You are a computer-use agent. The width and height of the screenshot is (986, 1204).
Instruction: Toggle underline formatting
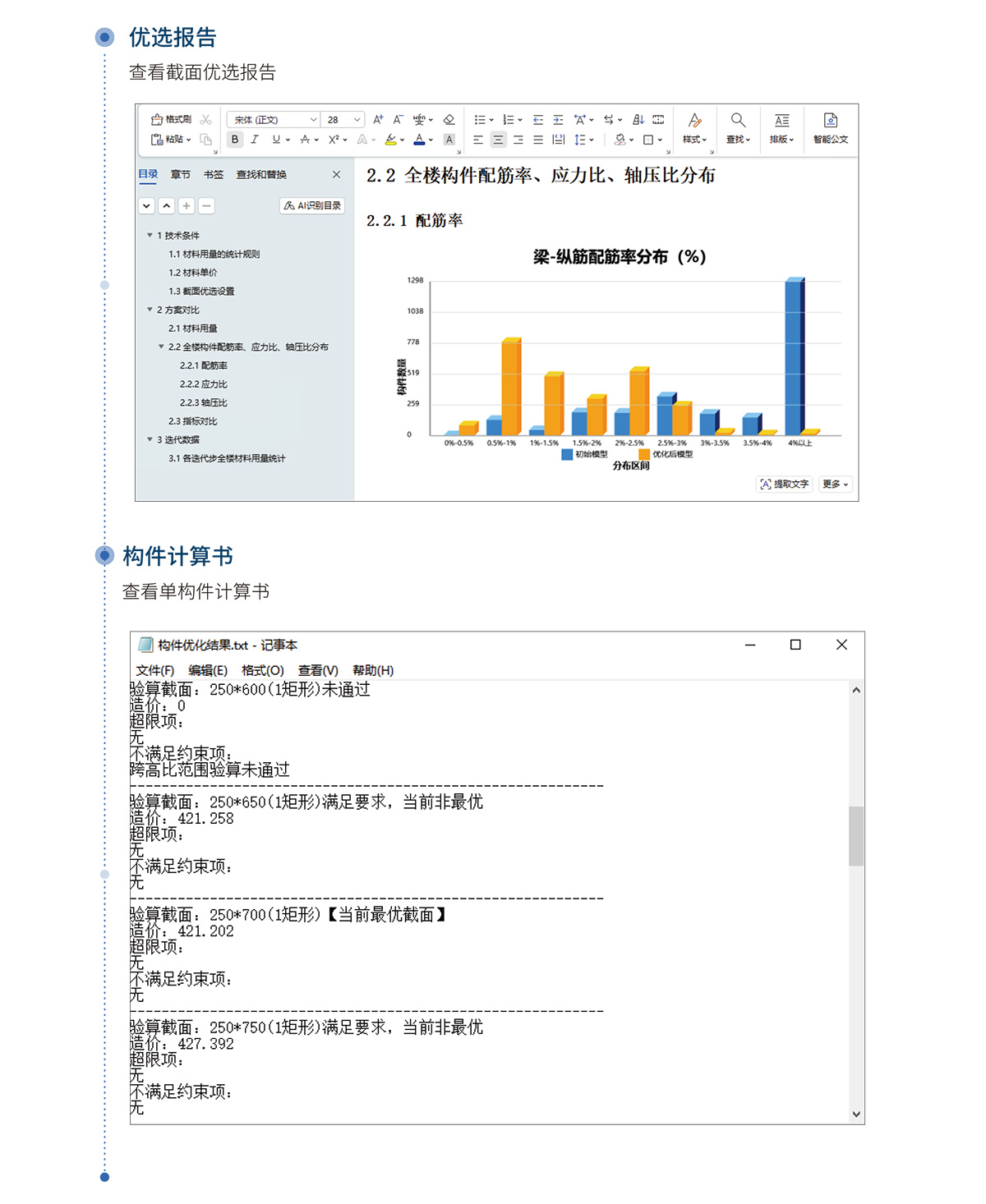(x=274, y=140)
